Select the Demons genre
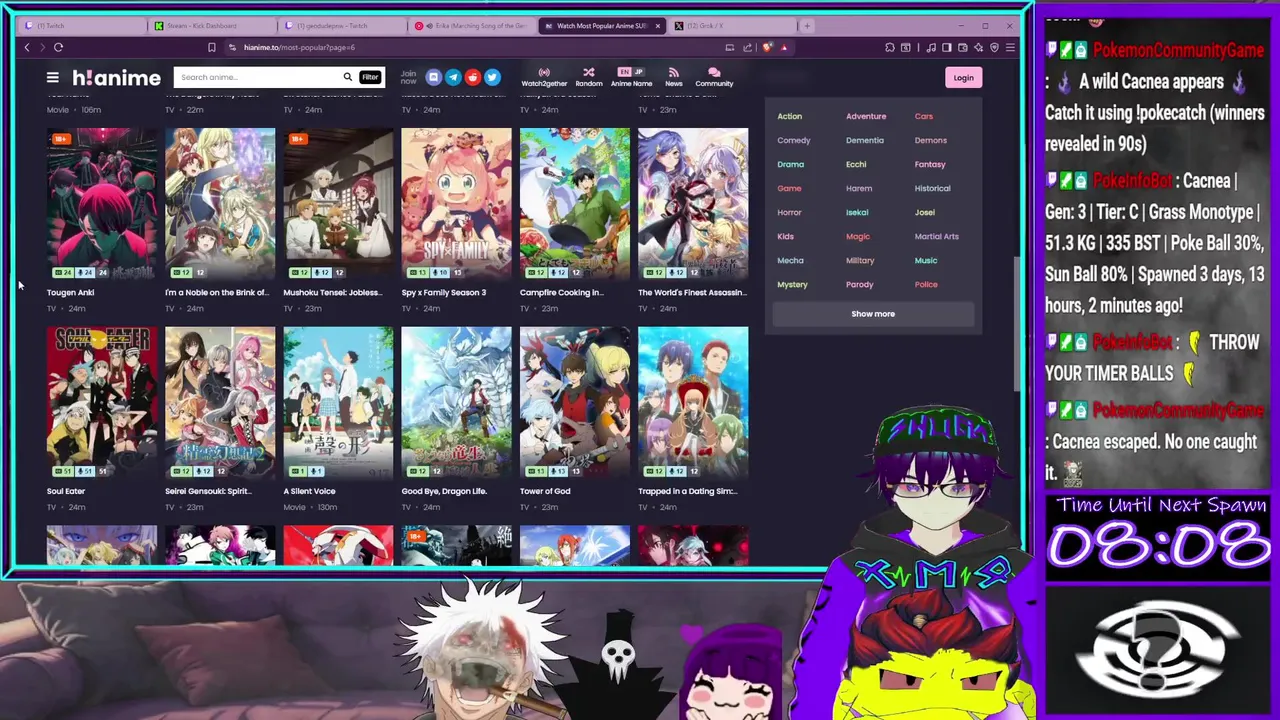The height and width of the screenshot is (720, 1280). 930,140
